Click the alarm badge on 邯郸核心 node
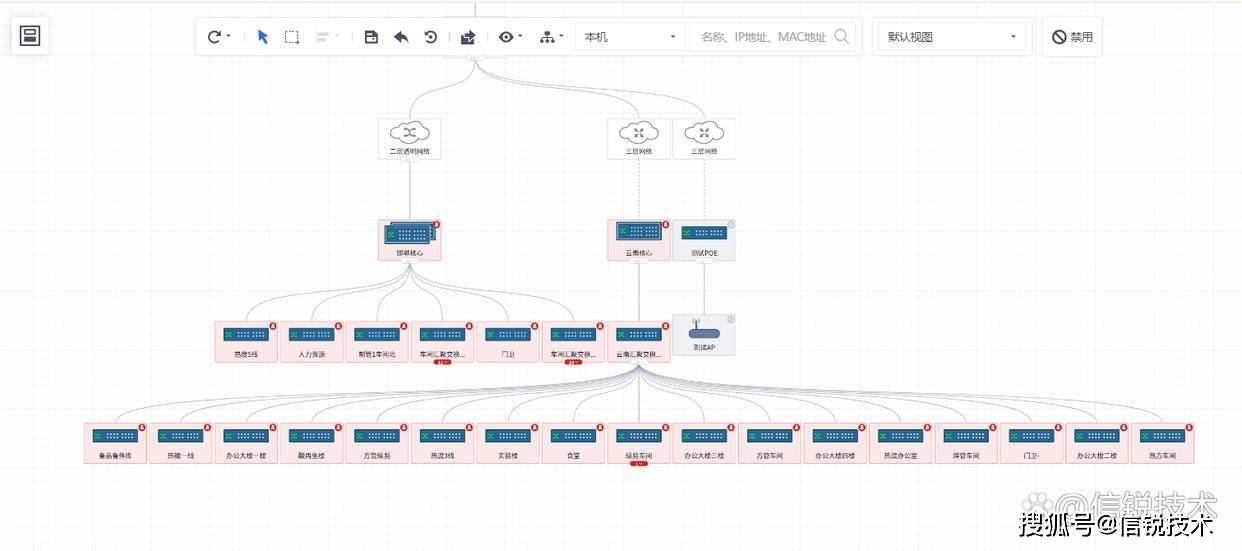This screenshot has width=1242, height=551. [x=436, y=224]
